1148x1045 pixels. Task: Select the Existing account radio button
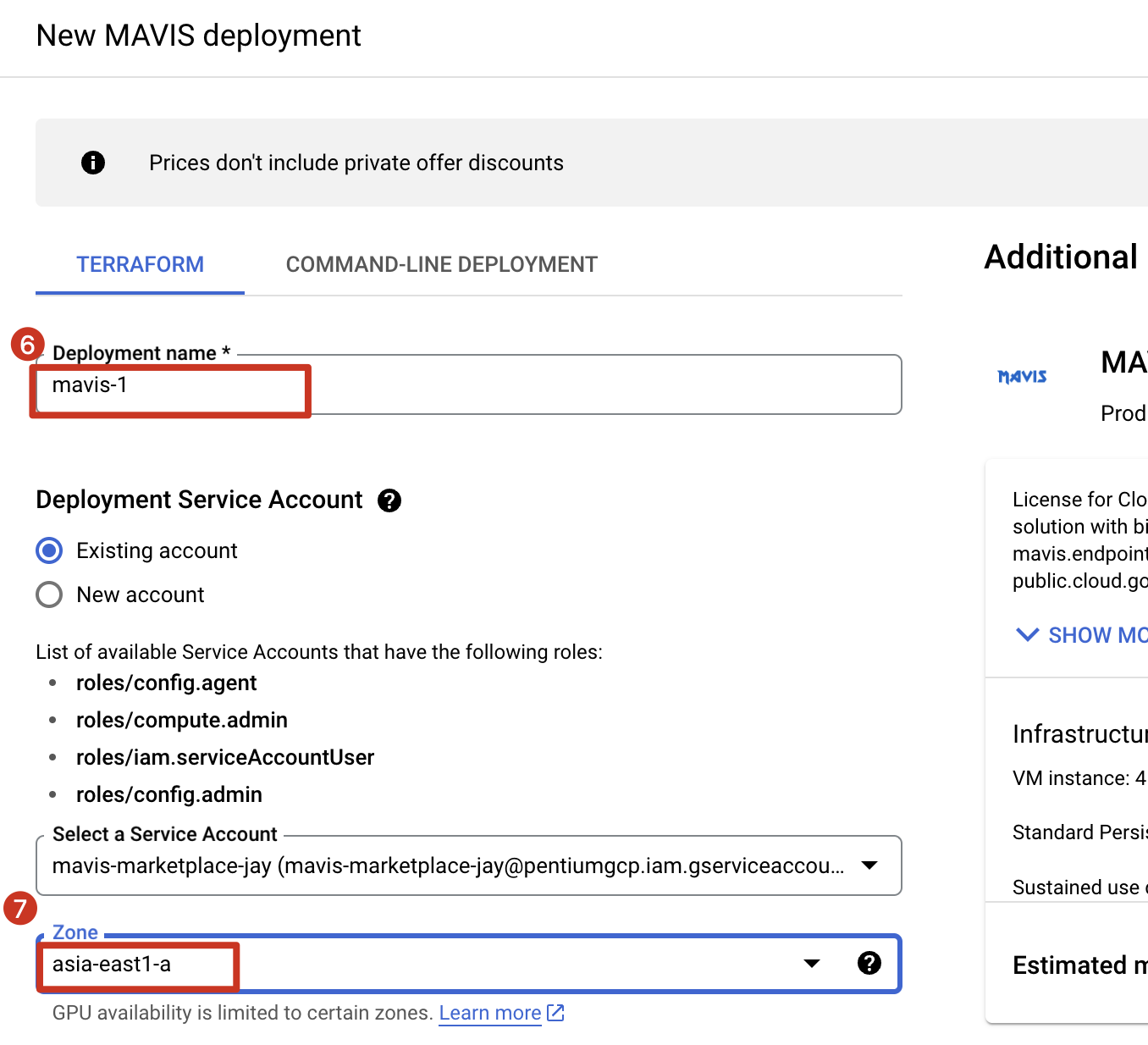[x=50, y=550]
